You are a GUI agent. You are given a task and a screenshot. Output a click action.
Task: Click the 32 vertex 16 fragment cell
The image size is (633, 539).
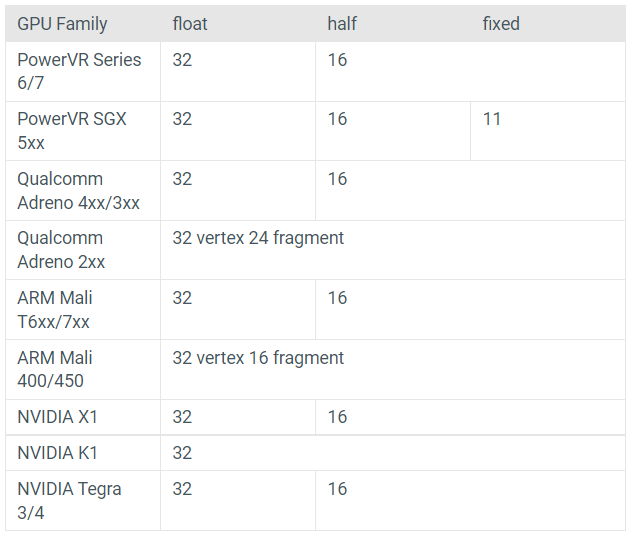258,358
